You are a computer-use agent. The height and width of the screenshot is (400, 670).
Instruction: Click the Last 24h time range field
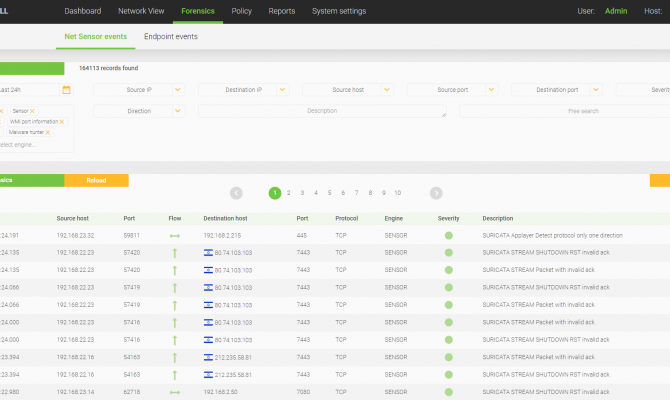(29, 90)
